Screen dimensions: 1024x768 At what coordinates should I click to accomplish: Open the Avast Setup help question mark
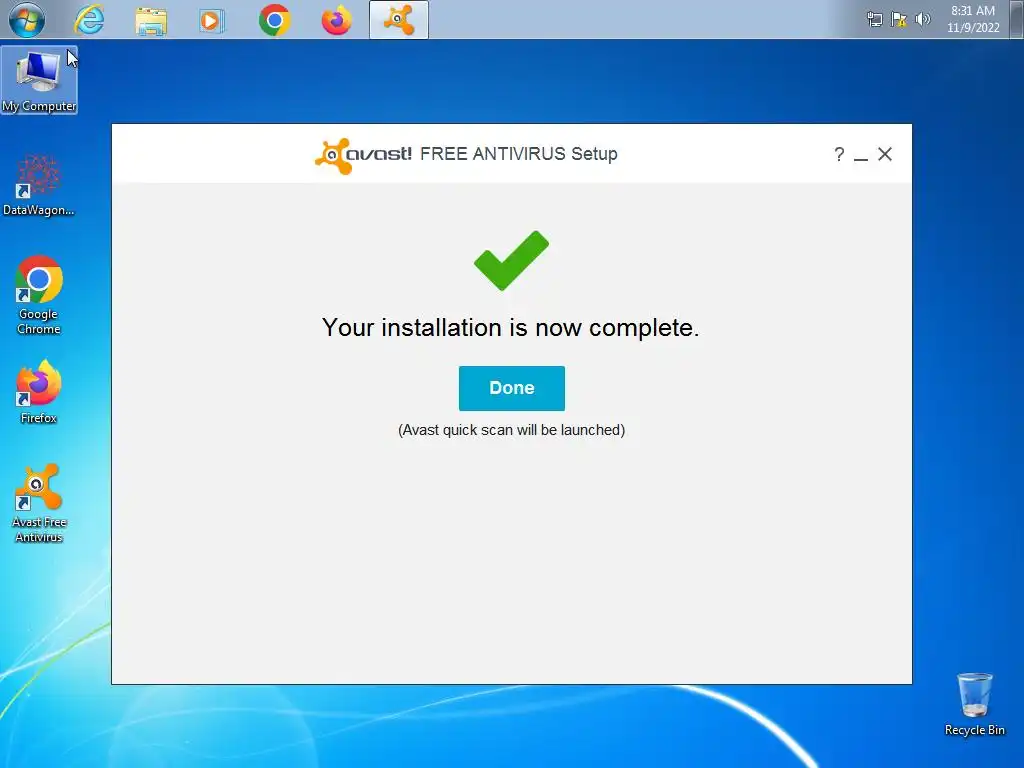pyautogui.click(x=839, y=154)
